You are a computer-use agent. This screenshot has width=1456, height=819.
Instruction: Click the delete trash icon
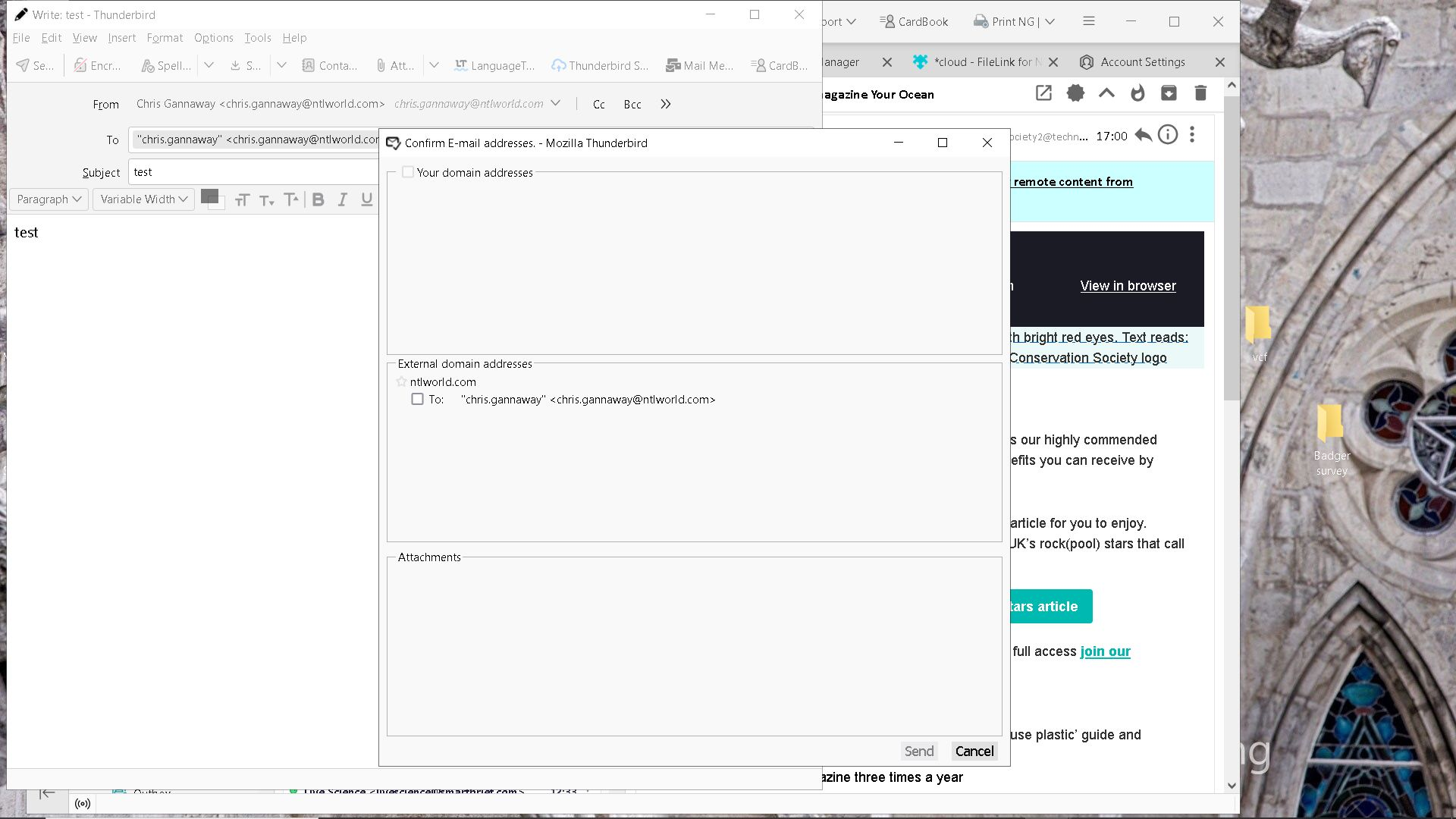(1200, 93)
